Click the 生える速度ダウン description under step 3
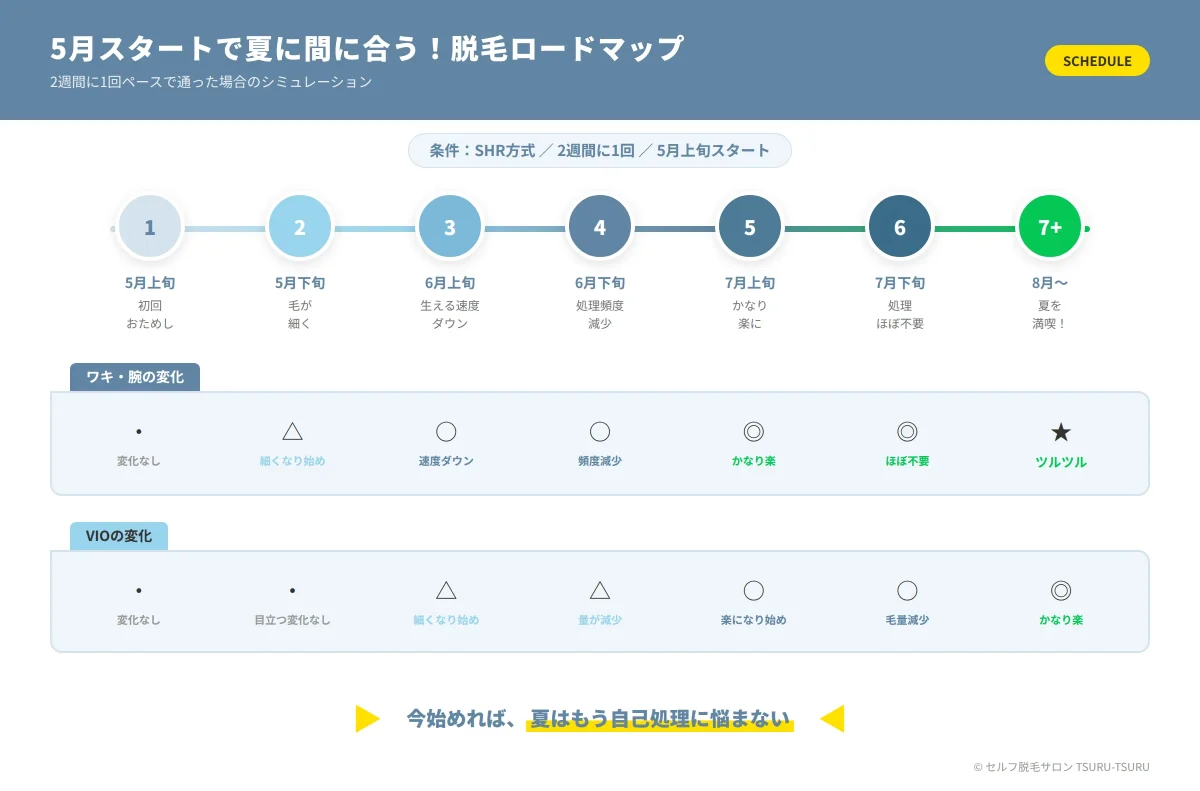This screenshot has width=1200, height=791. click(x=450, y=315)
